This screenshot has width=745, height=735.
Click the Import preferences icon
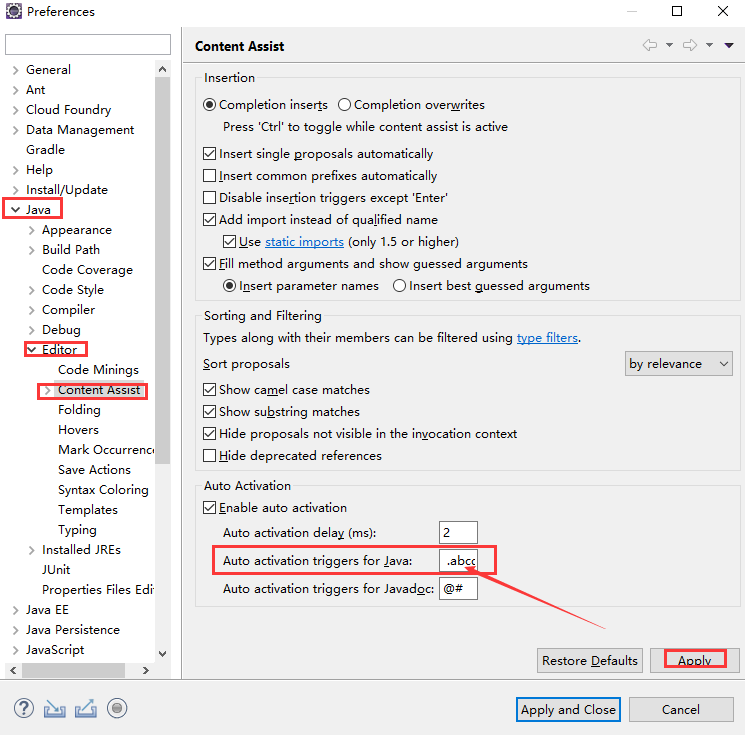click(x=55, y=708)
